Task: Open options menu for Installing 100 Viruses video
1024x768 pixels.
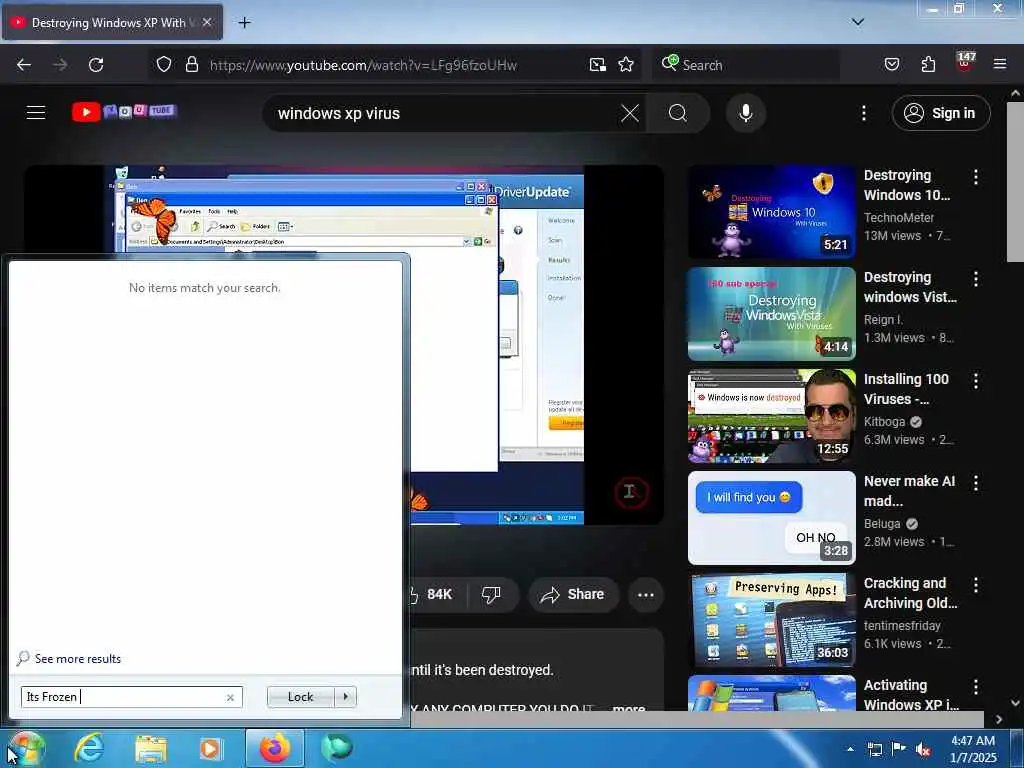Action: tap(976, 381)
